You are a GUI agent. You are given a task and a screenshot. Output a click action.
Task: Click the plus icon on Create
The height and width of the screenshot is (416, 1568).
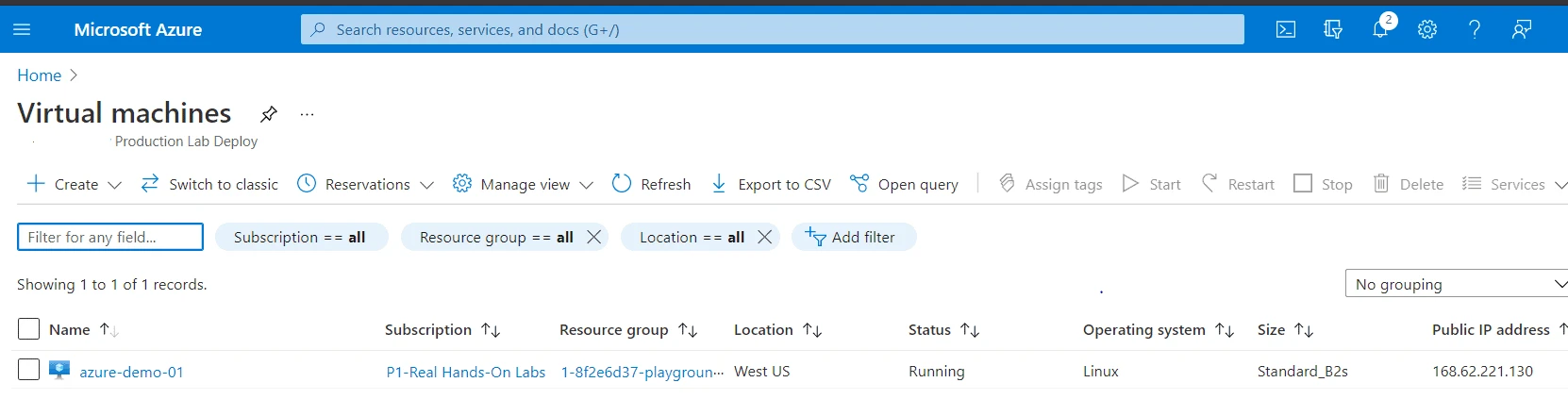click(x=36, y=183)
